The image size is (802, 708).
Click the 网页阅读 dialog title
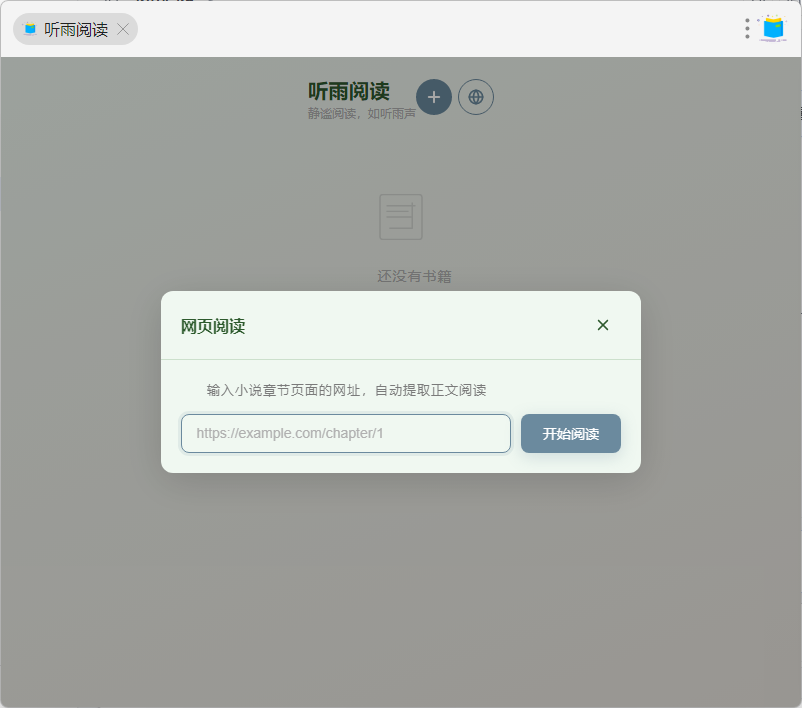click(x=213, y=326)
